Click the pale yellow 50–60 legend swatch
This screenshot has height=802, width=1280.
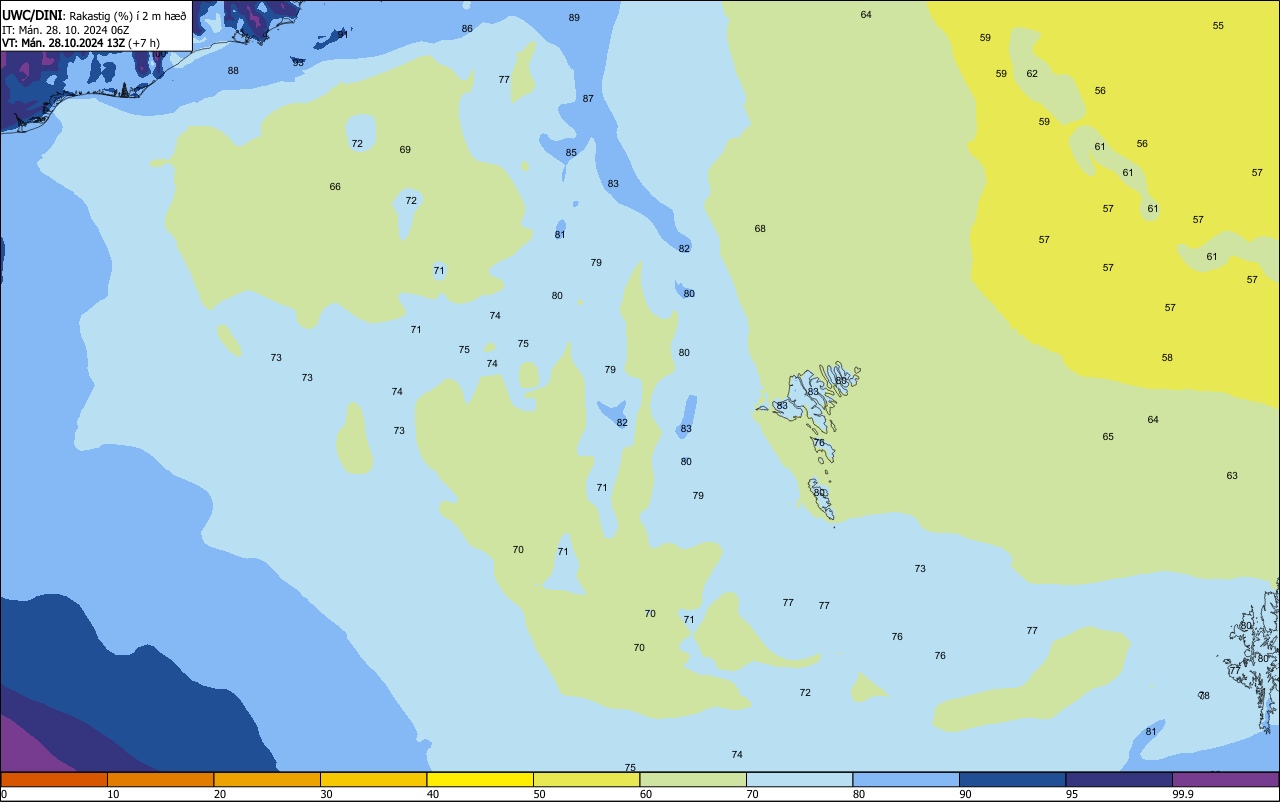(586, 779)
